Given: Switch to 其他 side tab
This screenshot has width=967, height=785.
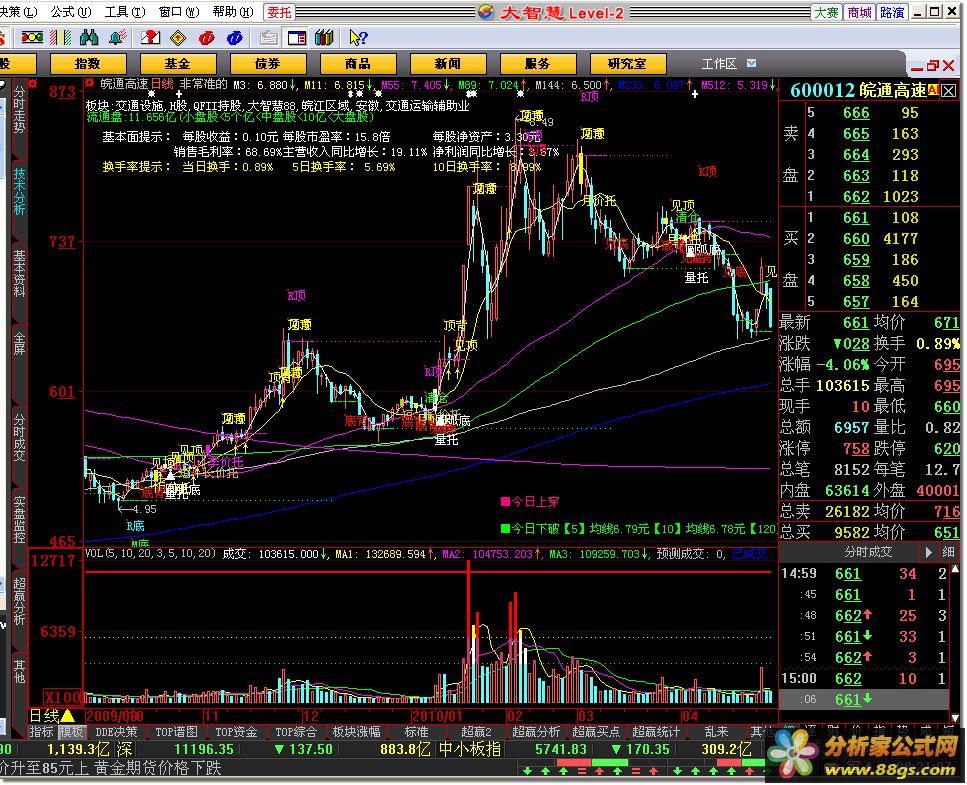Looking at the screenshot, I should point(19,671).
